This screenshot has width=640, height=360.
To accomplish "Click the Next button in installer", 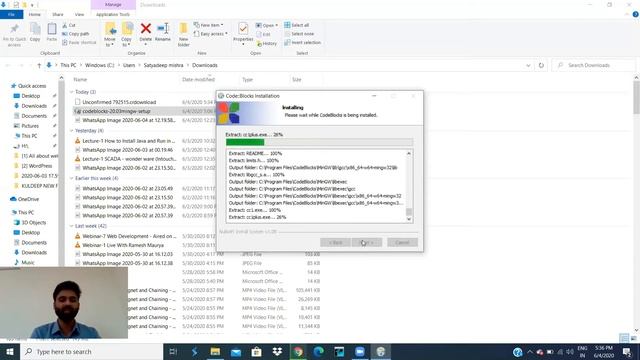I will pyautogui.click(x=367, y=242).
